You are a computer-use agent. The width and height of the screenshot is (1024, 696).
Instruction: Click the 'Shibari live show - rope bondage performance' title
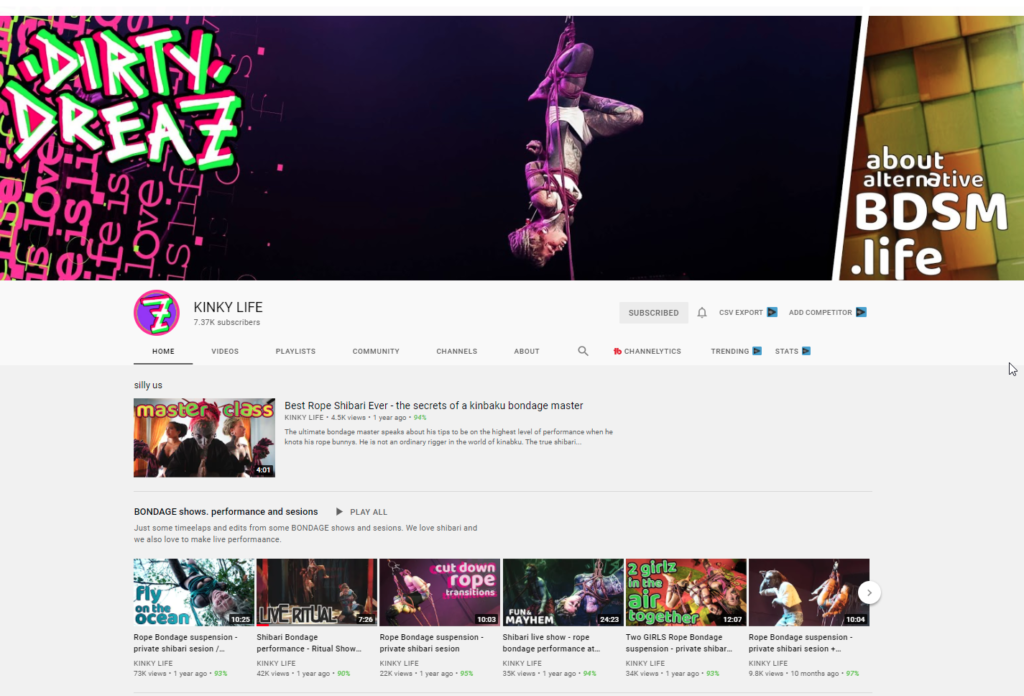551,643
